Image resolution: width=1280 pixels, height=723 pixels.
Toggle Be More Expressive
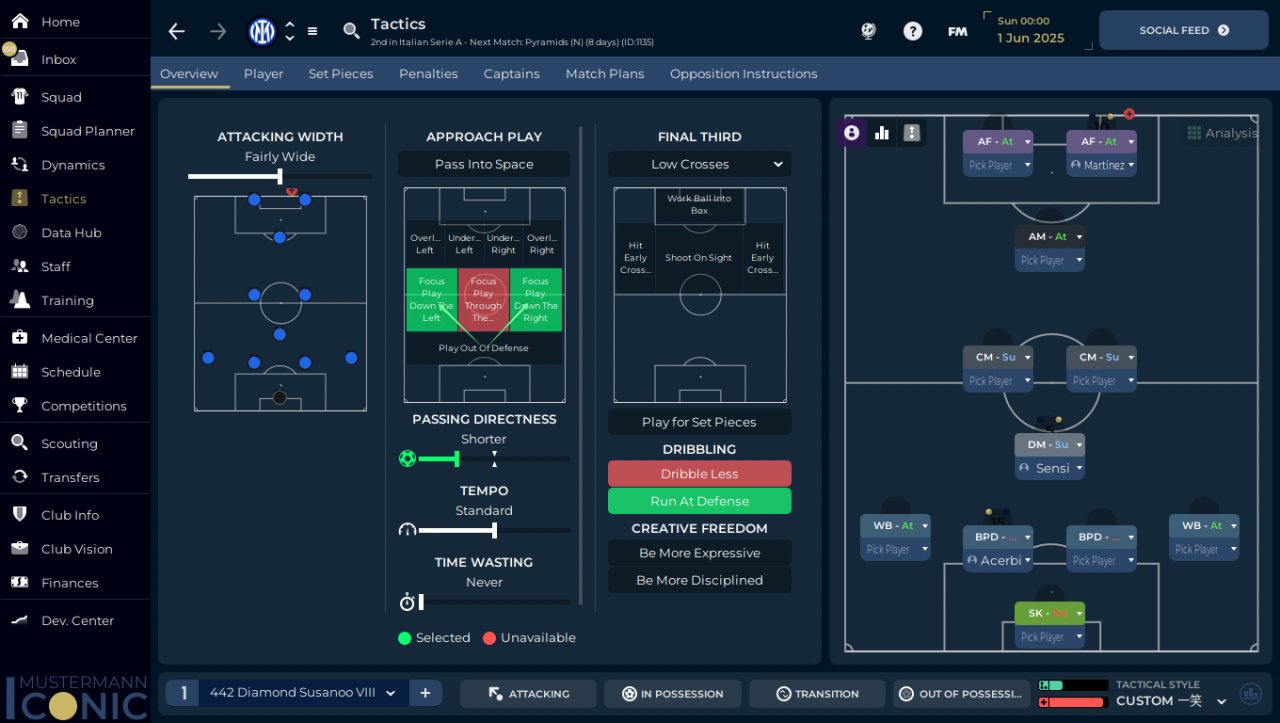coord(699,553)
